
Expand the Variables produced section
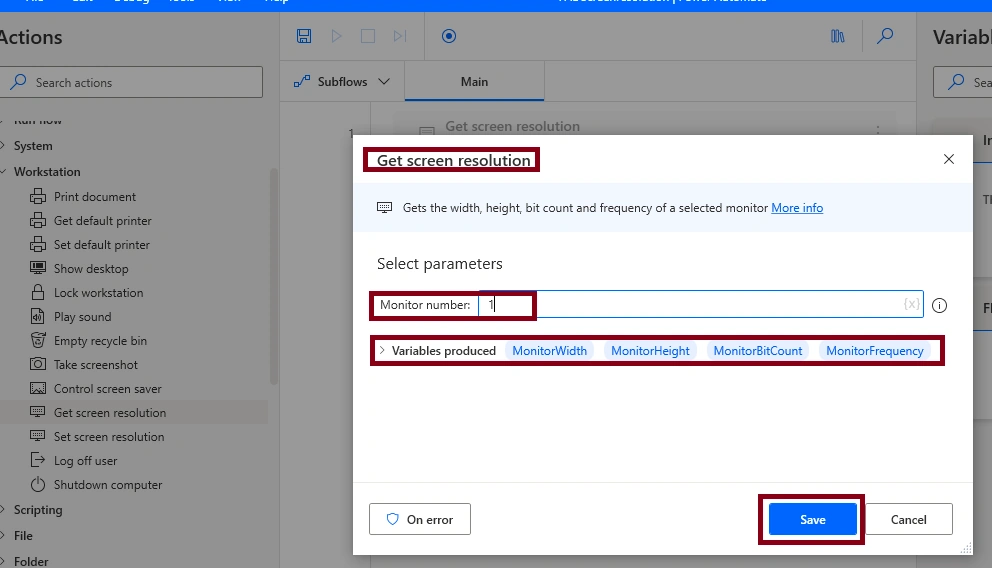pos(382,350)
